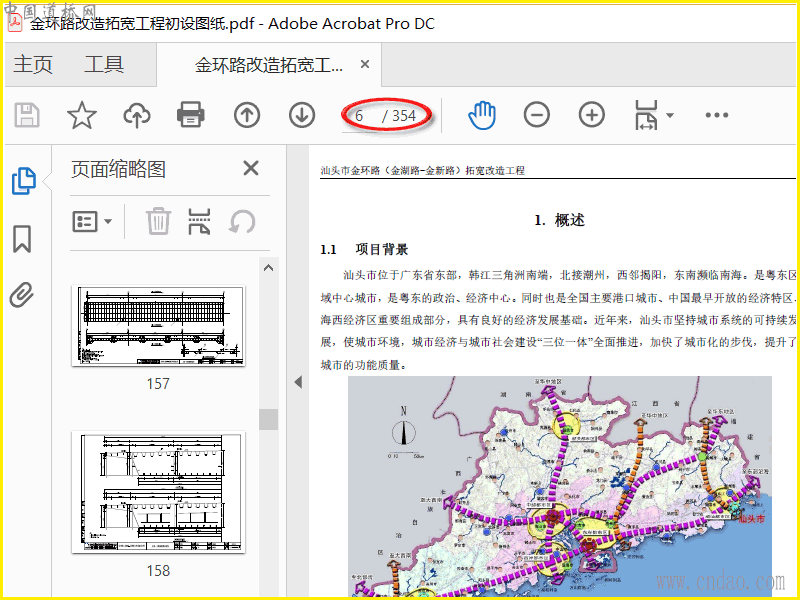800x600 pixels.
Task: Collapse the navigation pane with arrow
Action: tap(297, 382)
